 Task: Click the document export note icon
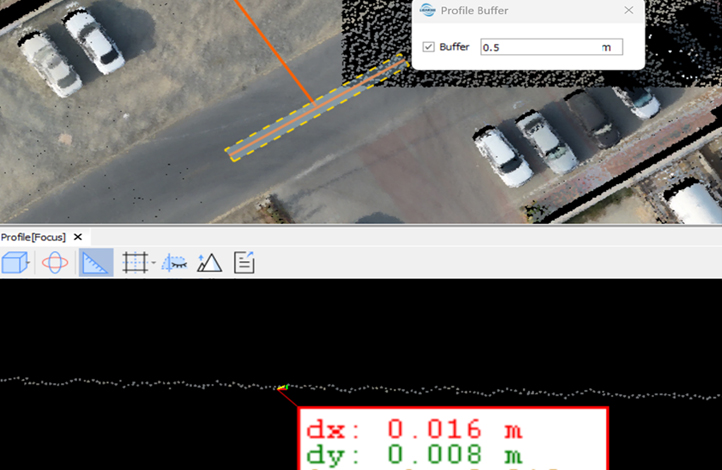[x=244, y=263]
